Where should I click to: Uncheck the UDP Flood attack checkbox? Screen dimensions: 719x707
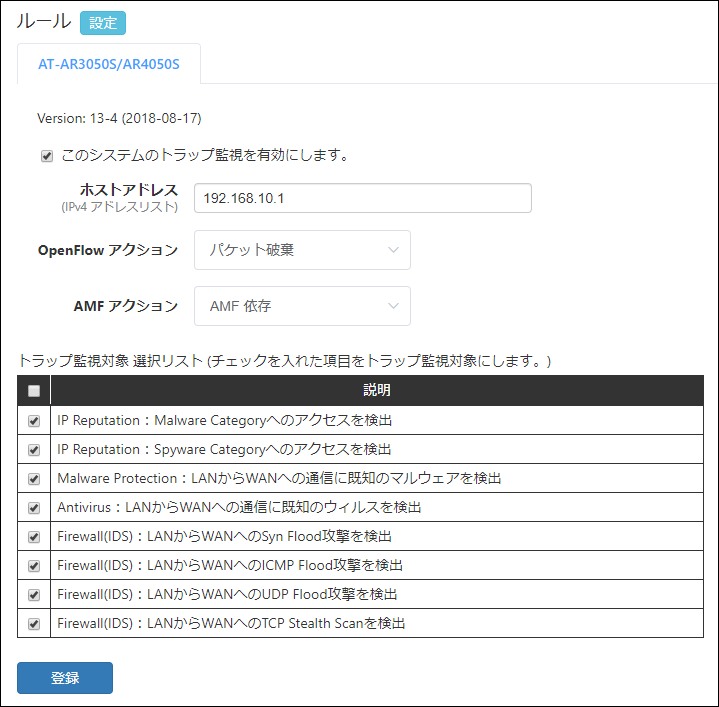tap(34, 595)
